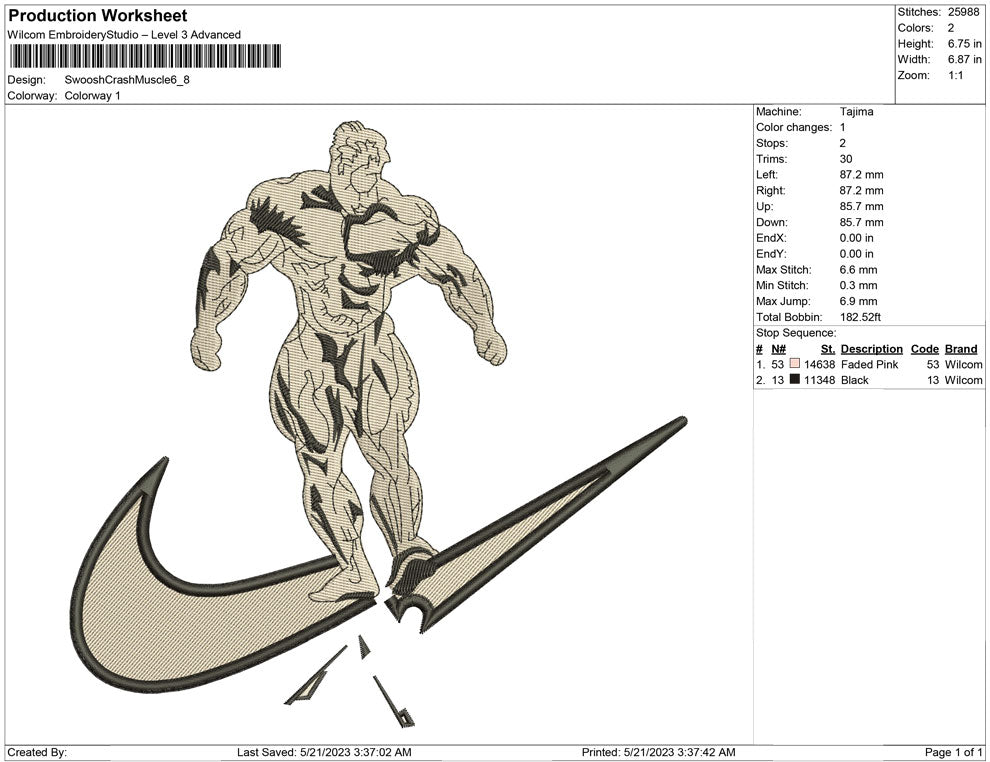Click the Faded Pink color swatch

[795, 364]
